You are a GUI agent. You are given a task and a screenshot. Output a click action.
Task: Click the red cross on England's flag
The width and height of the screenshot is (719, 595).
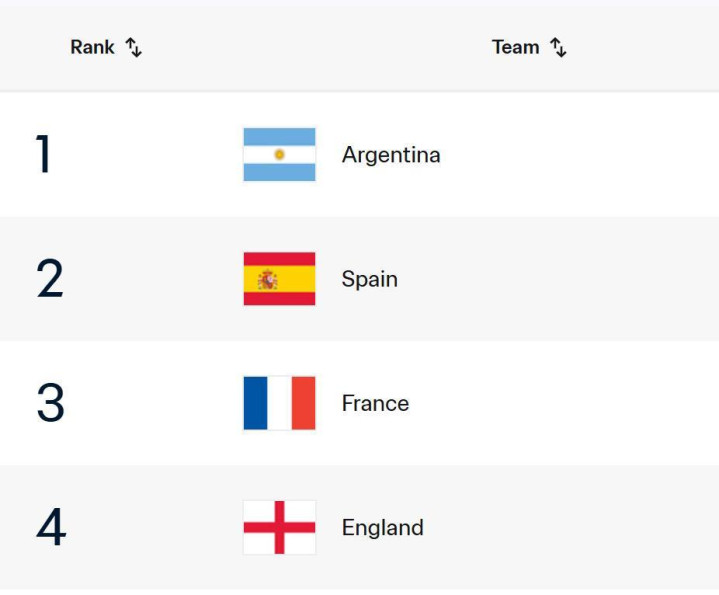(x=279, y=527)
